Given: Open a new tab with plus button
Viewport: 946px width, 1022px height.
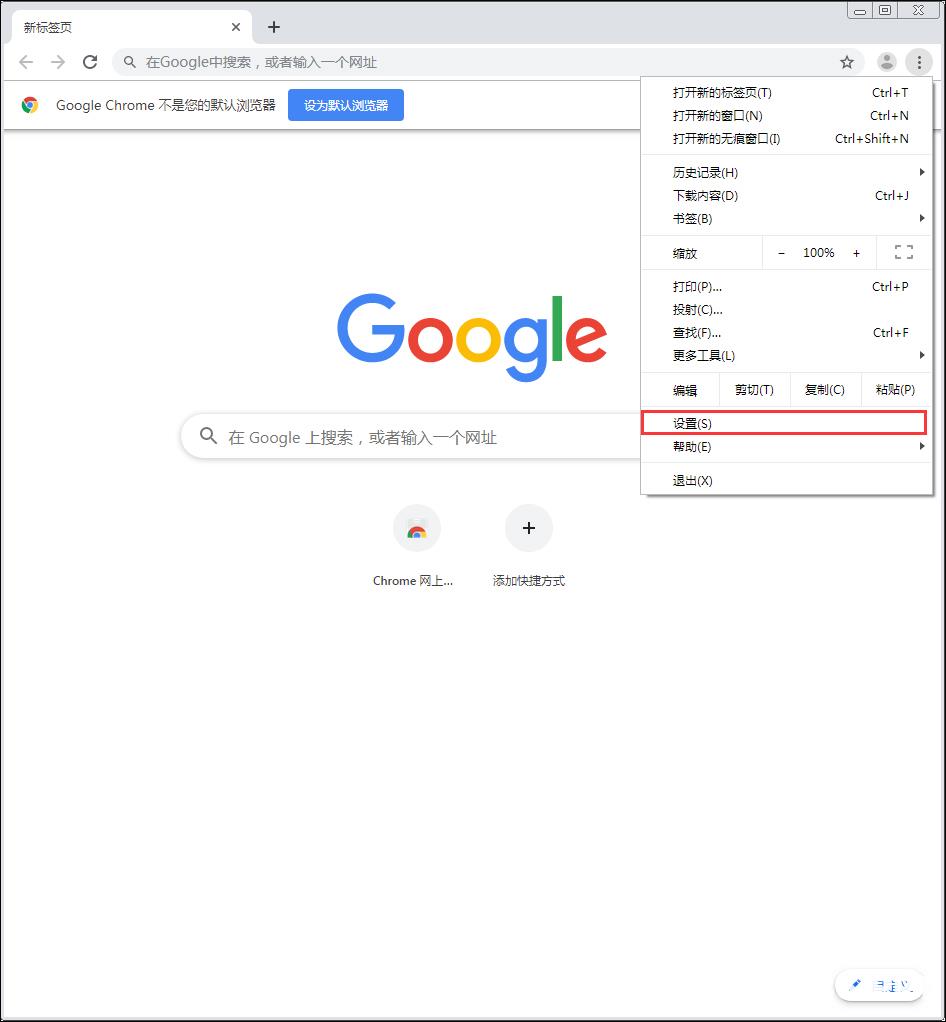Looking at the screenshot, I should [x=274, y=27].
